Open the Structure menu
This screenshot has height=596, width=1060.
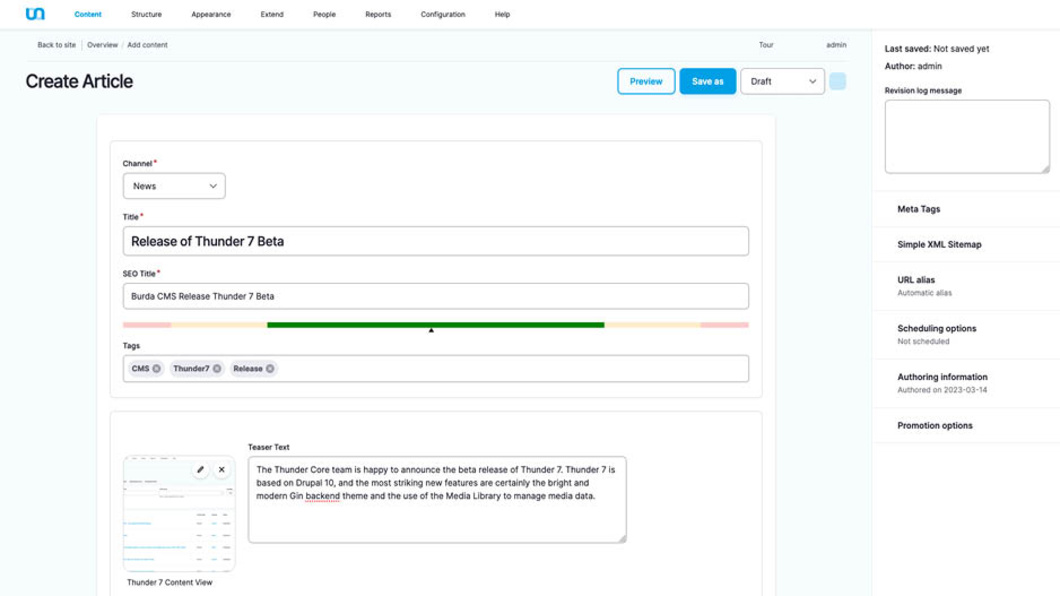pyautogui.click(x=146, y=15)
